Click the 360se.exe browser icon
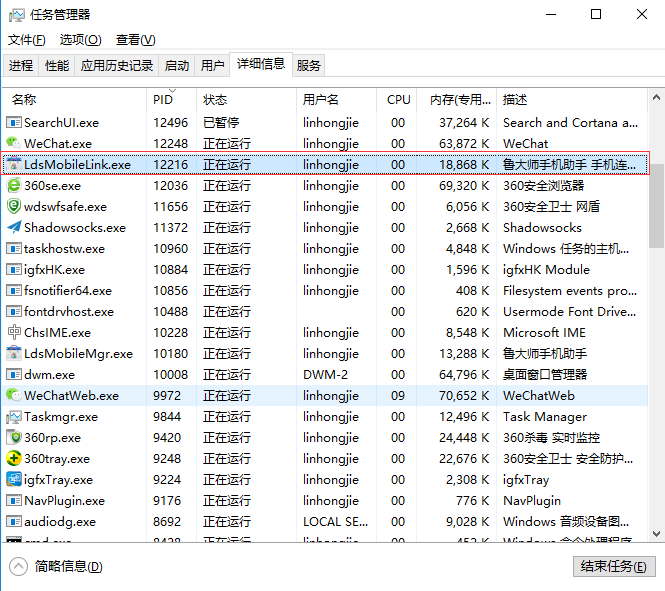This screenshot has height=591, width=665. 14,186
